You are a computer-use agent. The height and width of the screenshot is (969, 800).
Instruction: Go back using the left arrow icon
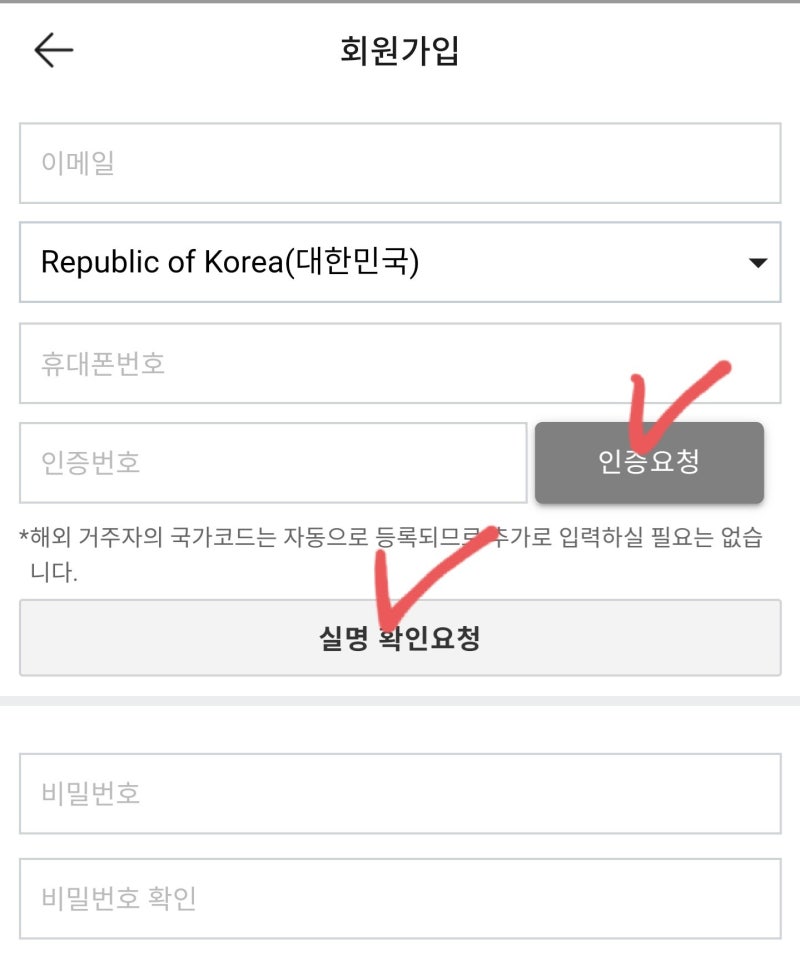click(54, 49)
